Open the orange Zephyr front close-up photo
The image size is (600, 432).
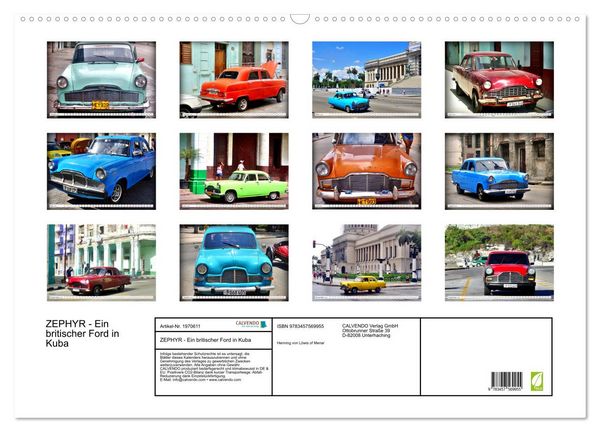[367, 171]
